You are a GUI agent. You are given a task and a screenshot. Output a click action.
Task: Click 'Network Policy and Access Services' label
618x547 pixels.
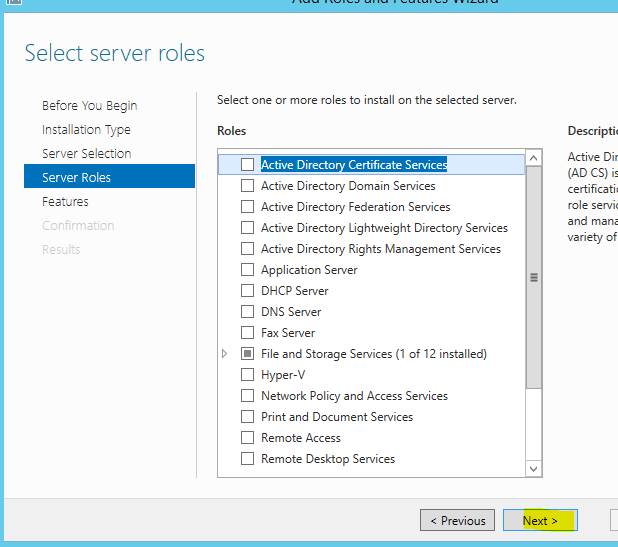(x=354, y=396)
